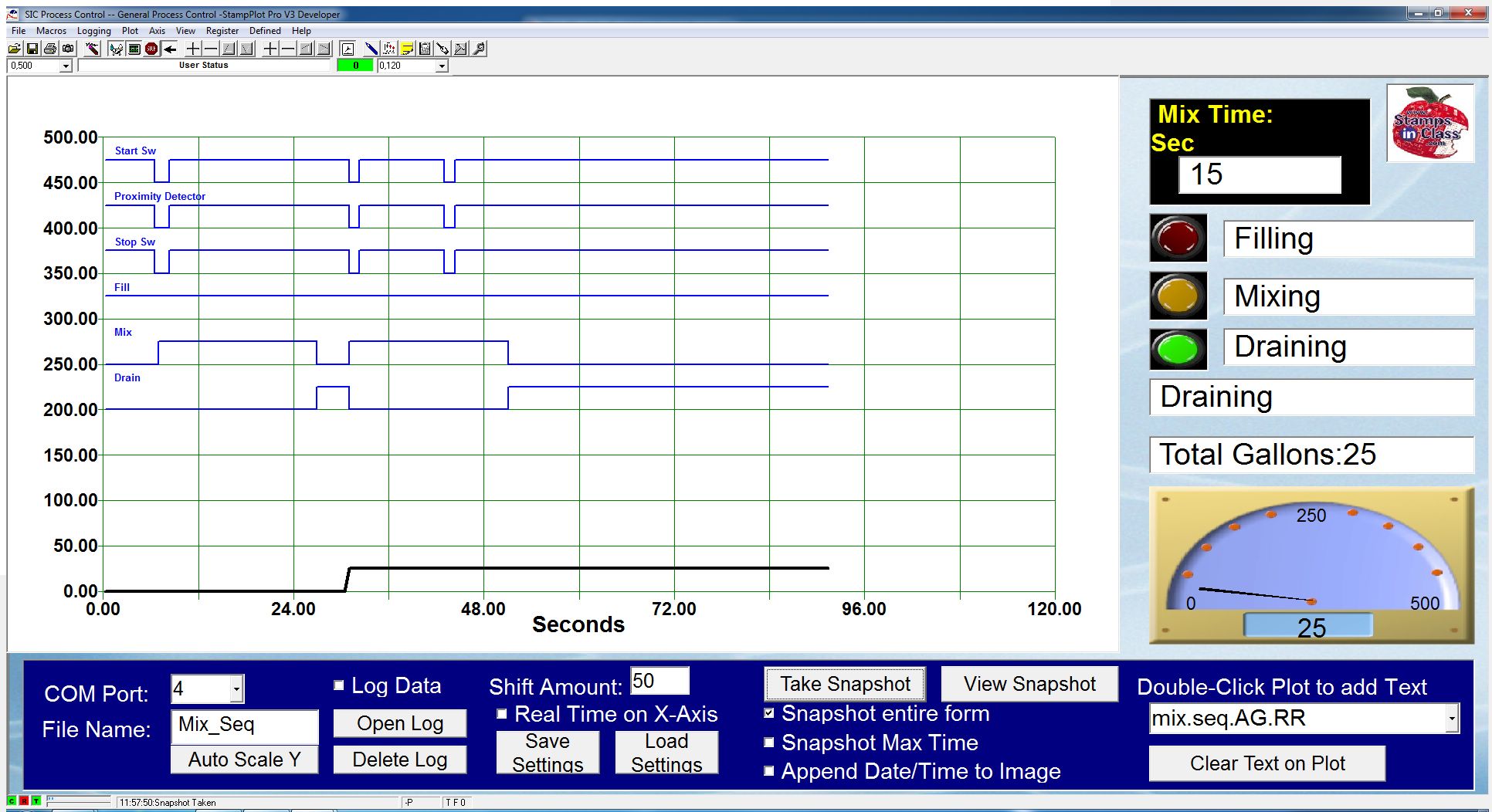Click the open folder icon in the toolbar
This screenshot has height=812, width=1492.
point(15,49)
